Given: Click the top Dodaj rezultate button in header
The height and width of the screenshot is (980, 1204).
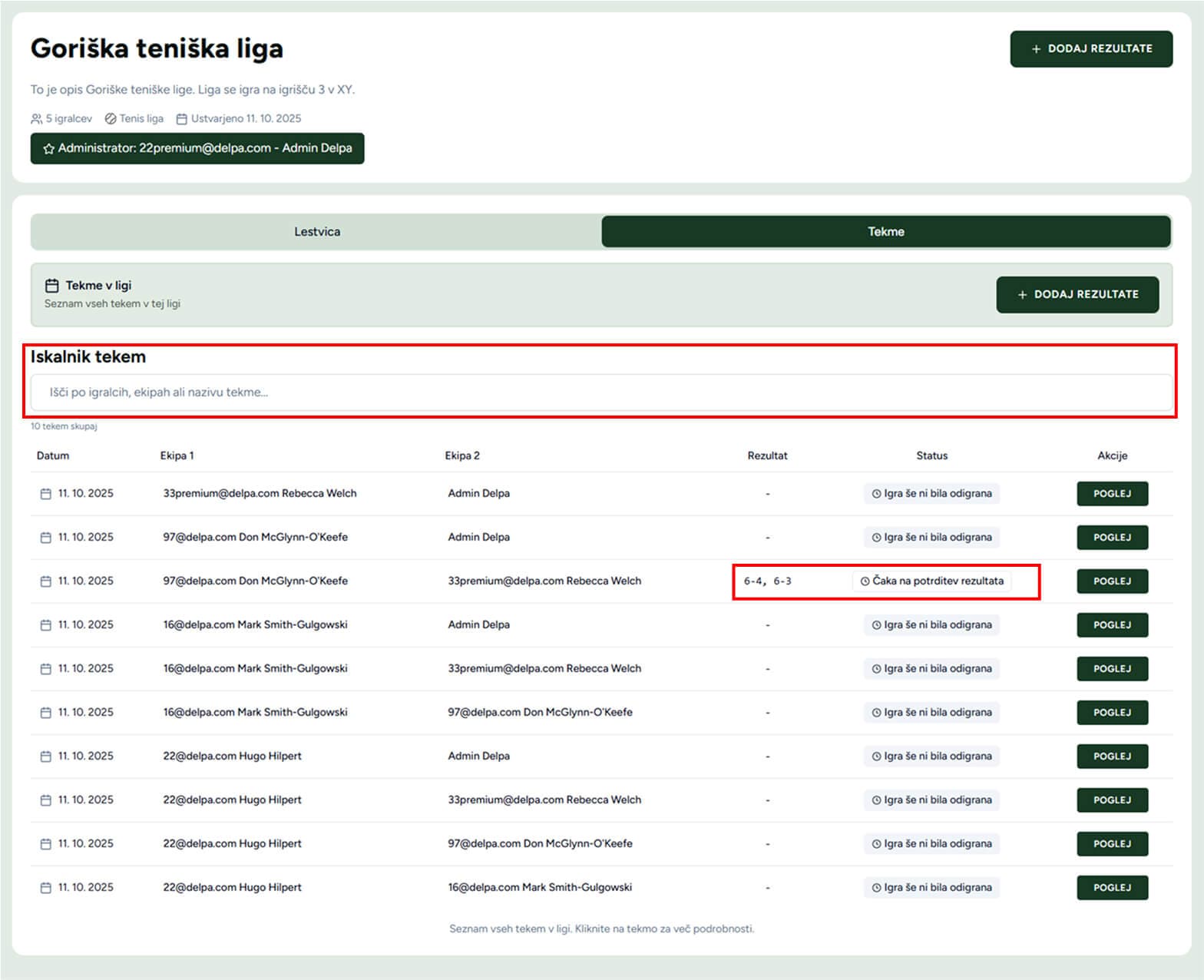Looking at the screenshot, I should click(x=1091, y=49).
